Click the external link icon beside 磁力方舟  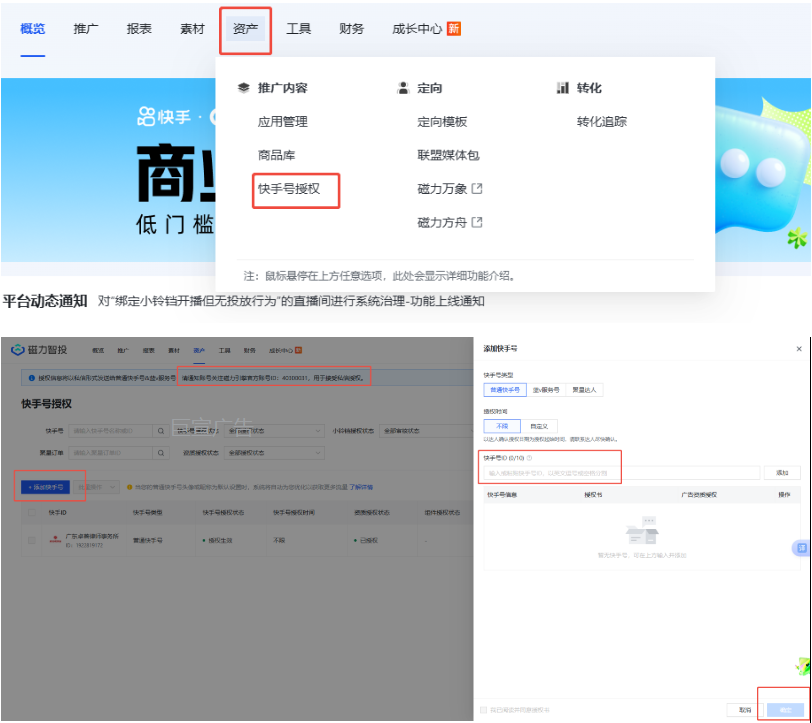(477, 221)
